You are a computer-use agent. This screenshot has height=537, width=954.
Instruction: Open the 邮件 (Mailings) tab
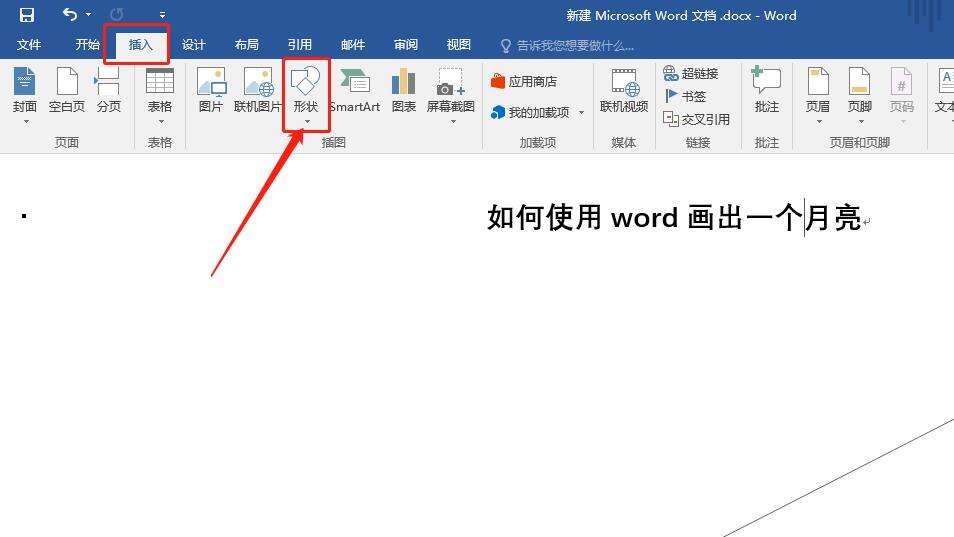pos(353,44)
